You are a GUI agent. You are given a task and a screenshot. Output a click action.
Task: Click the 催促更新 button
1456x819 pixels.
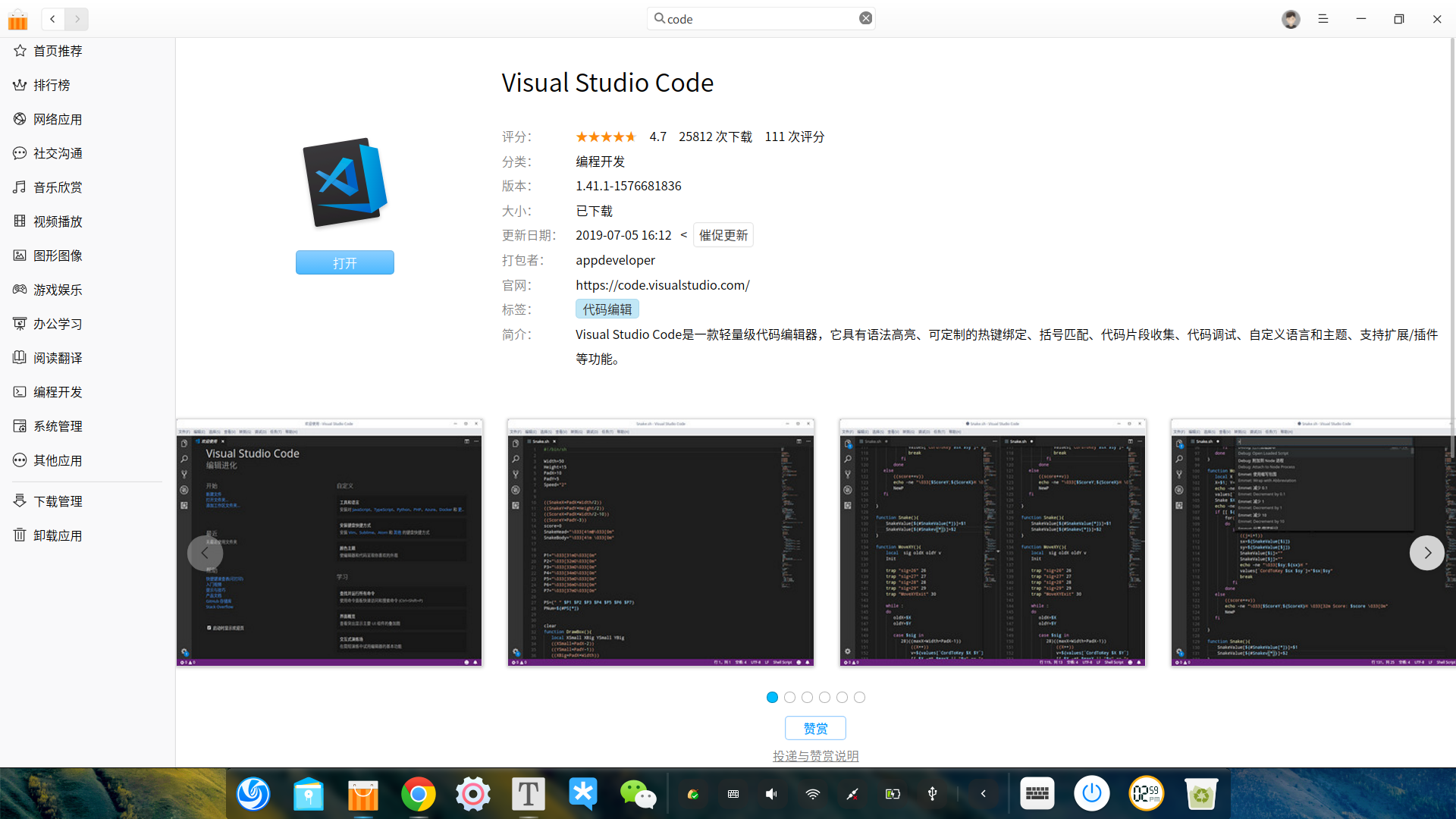pyautogui.click(x=723, y=234)
